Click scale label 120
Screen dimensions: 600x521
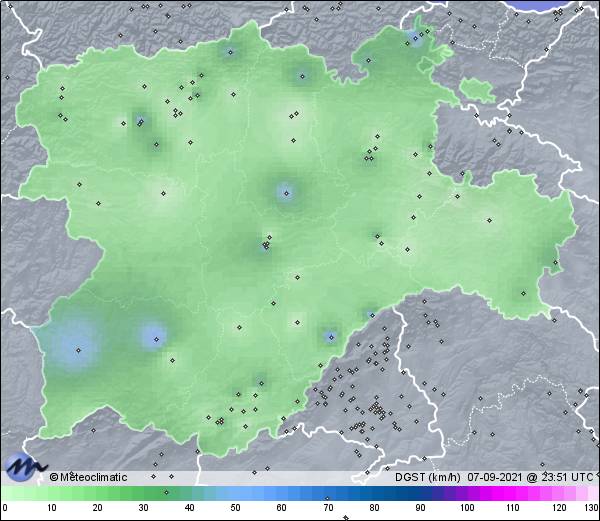tap(559, 508)
